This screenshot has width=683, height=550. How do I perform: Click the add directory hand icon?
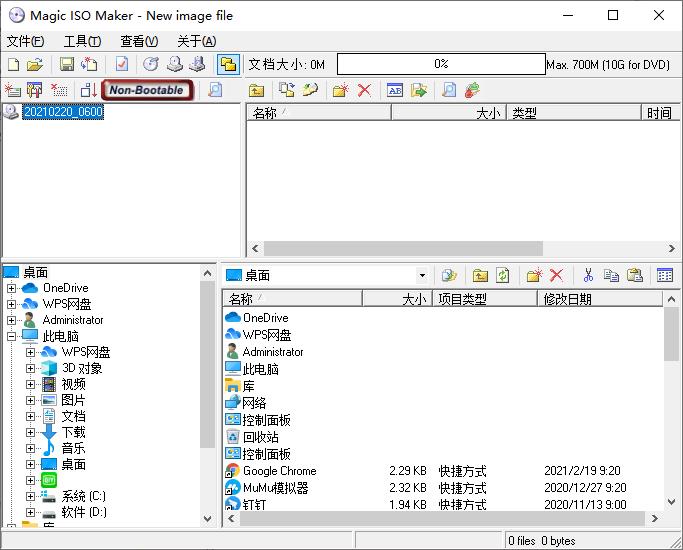(x=310, y=90)
